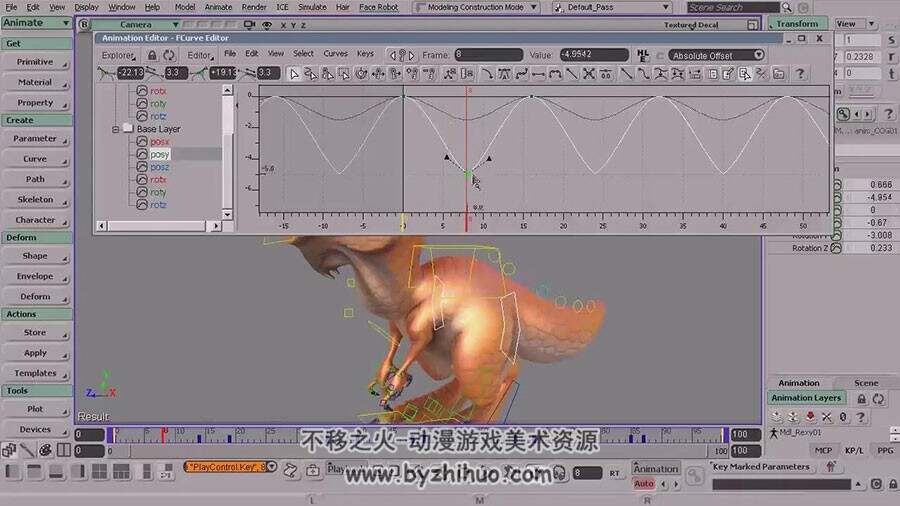Select the posy curve in Base Layer

click(x=159, y=154)
